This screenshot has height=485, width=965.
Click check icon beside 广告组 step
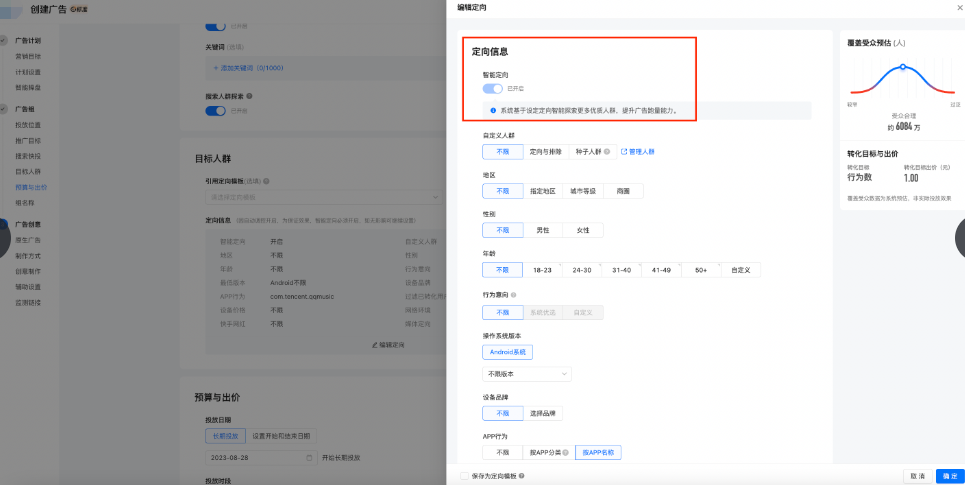tap(4, 109)
